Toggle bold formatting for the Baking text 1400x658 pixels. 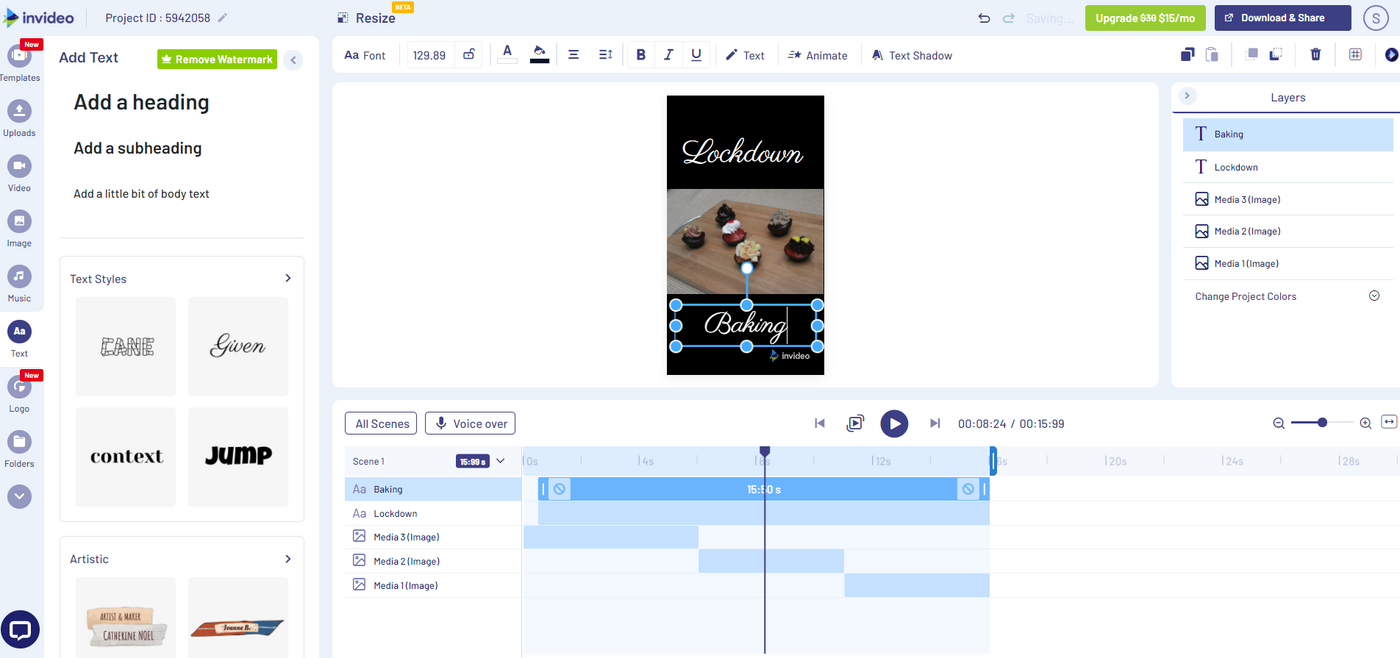640,55
